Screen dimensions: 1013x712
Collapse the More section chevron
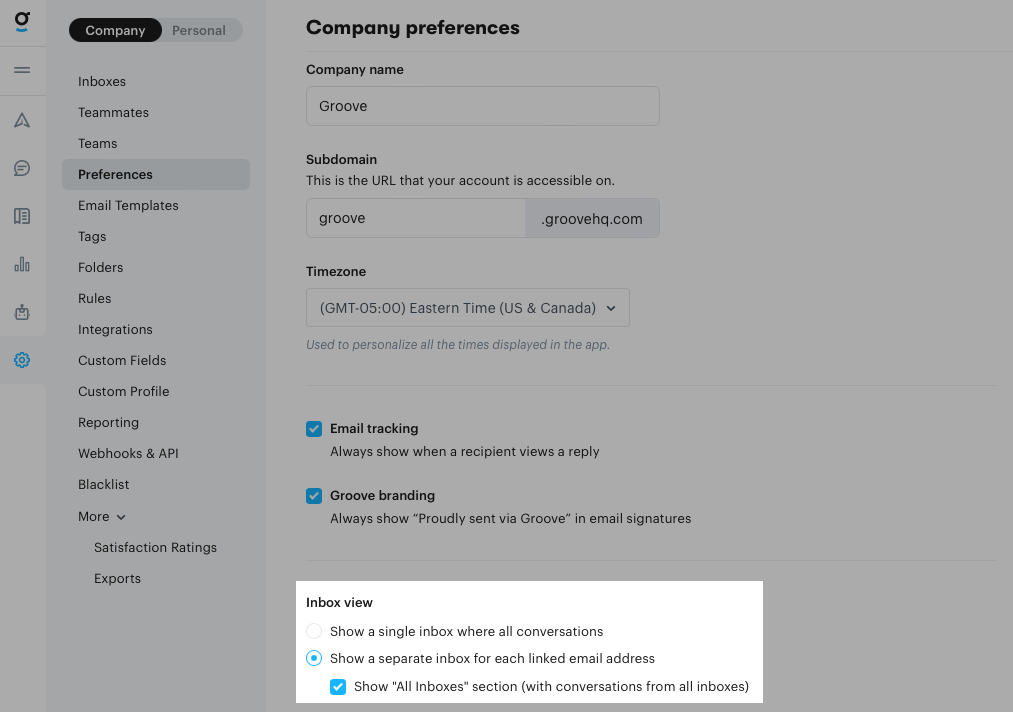[121, 517]
